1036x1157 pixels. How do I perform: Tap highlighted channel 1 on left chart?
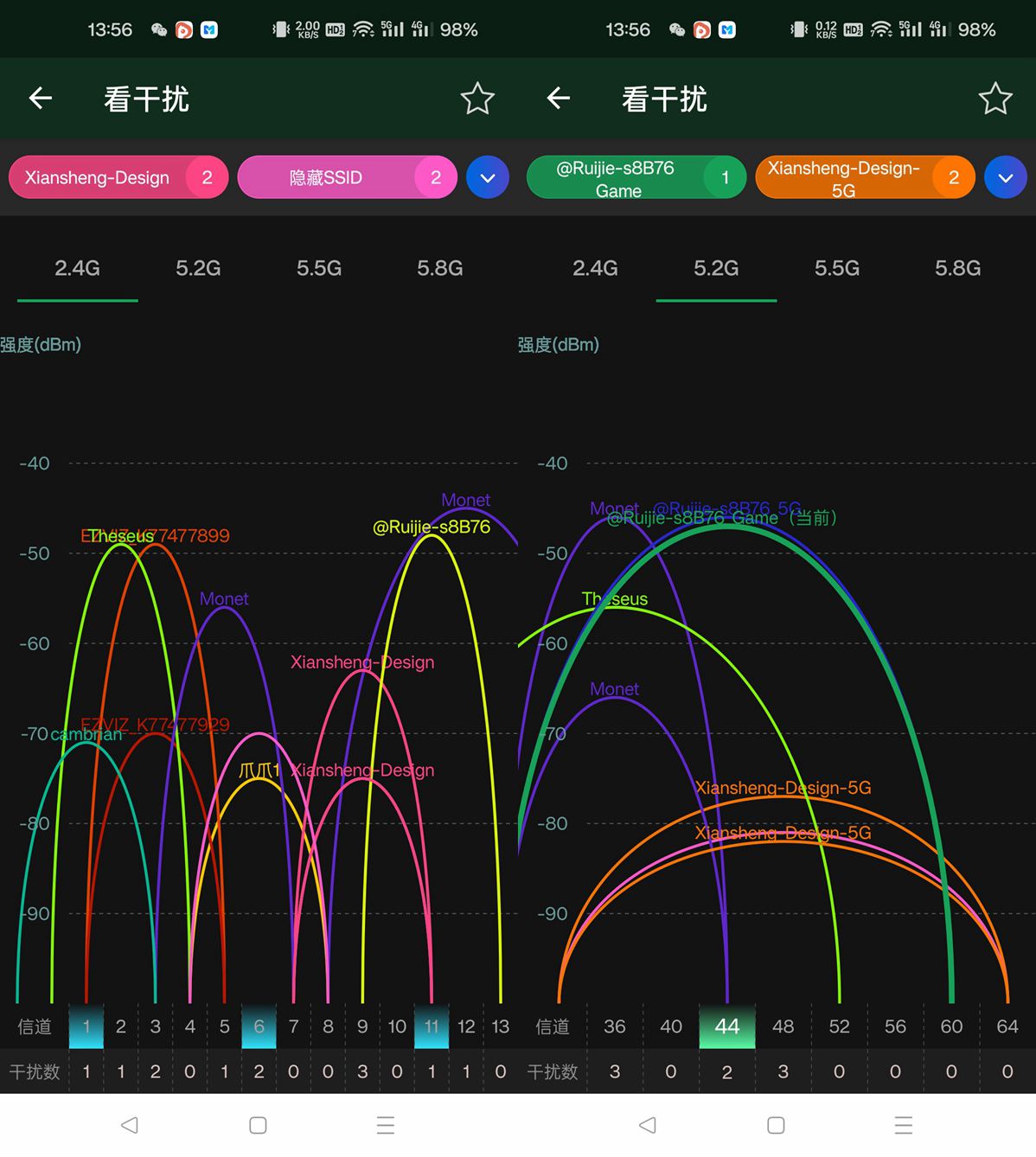pos(86,1026)
